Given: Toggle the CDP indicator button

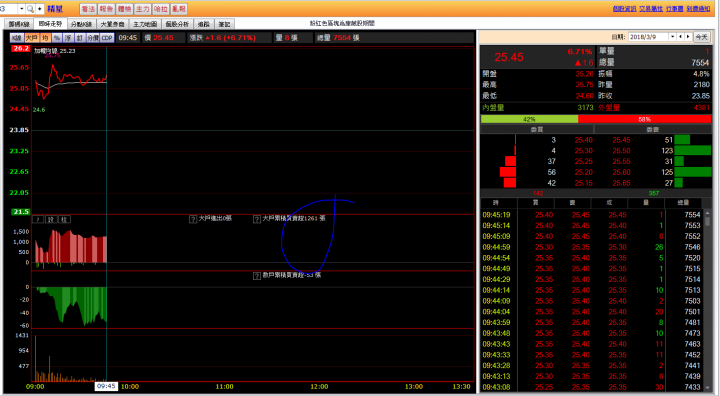Looking at the screenshot, I should 107,38.
